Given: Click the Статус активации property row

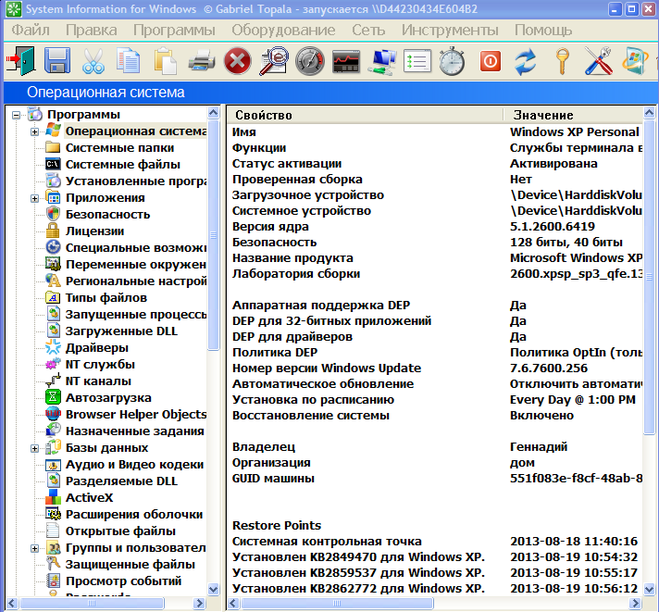Looking at the screenshot, I should 435,164.
